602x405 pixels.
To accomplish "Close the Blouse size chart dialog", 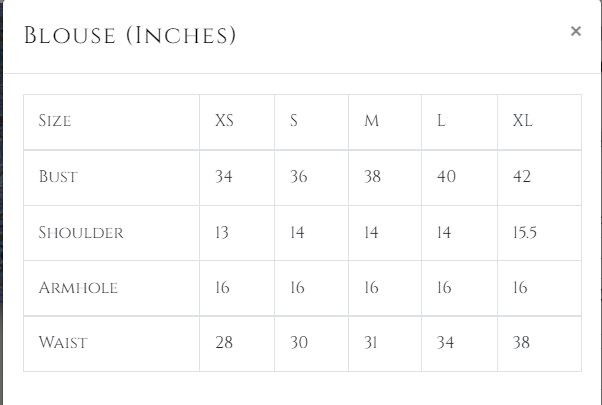I will (576, 31).
